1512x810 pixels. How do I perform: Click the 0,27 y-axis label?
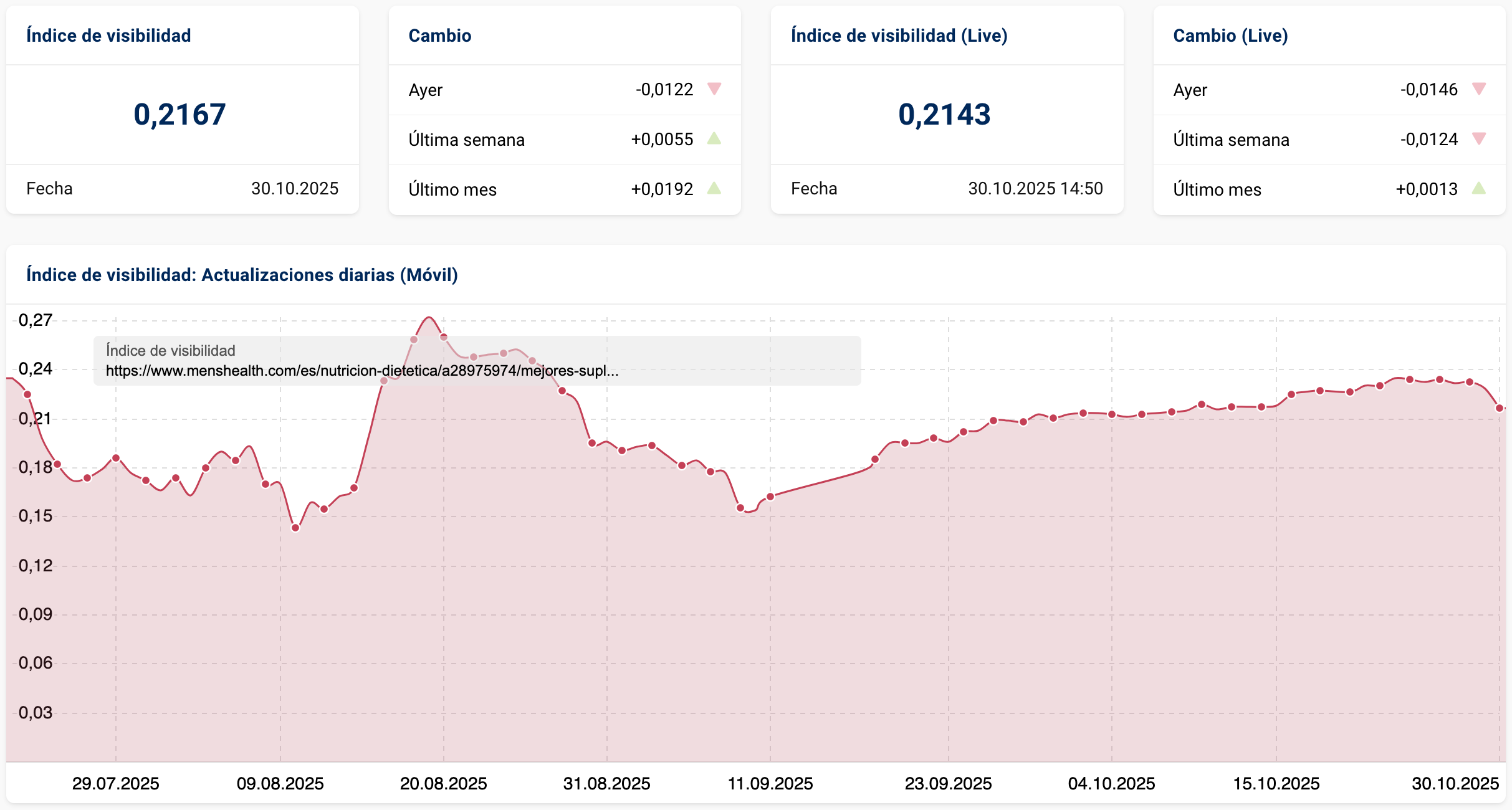tap(35, 320)
